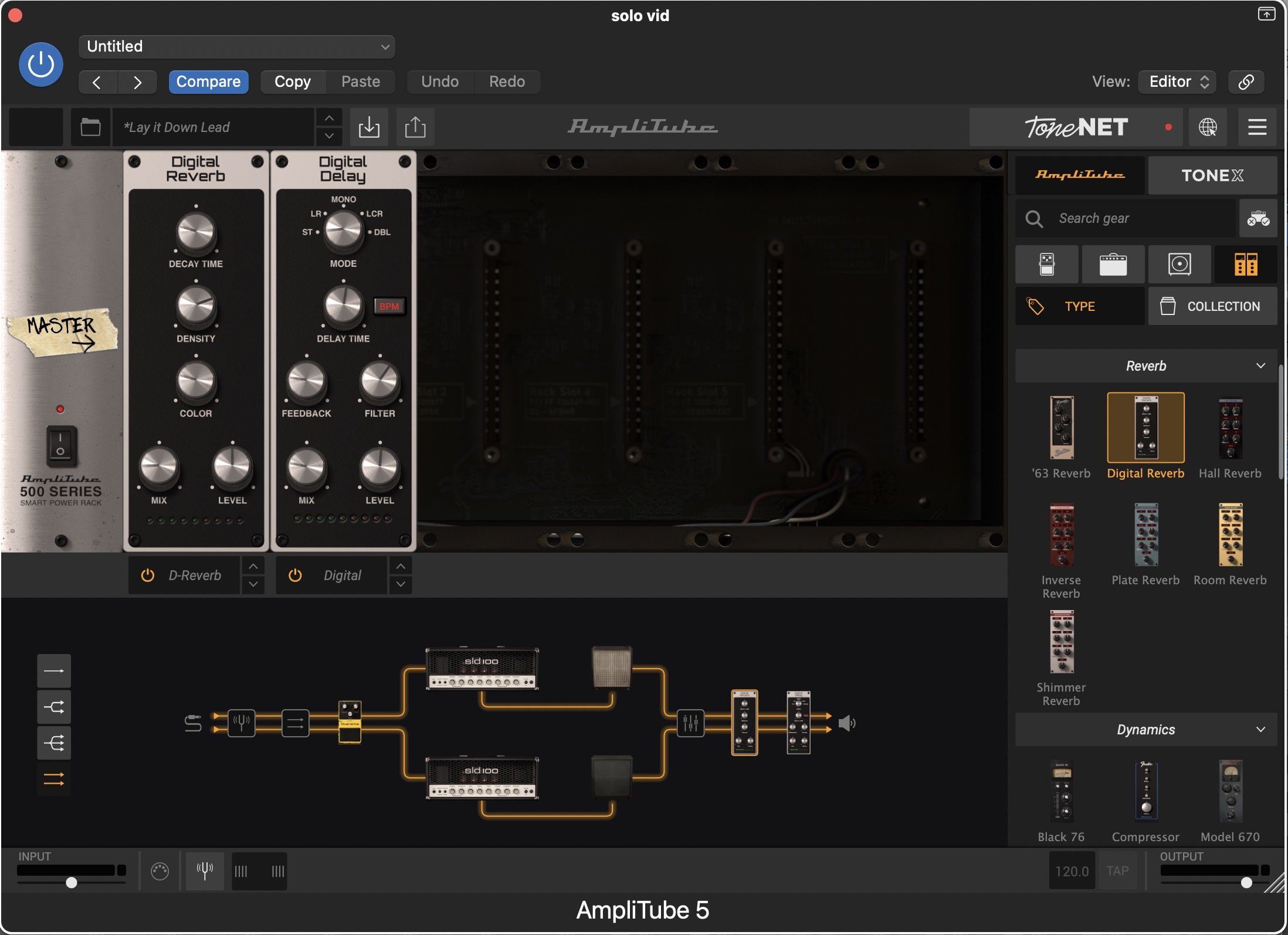Toggle the D-Reverb module power button
This screenshot has width=1288, height=935.
click(148, 575)
